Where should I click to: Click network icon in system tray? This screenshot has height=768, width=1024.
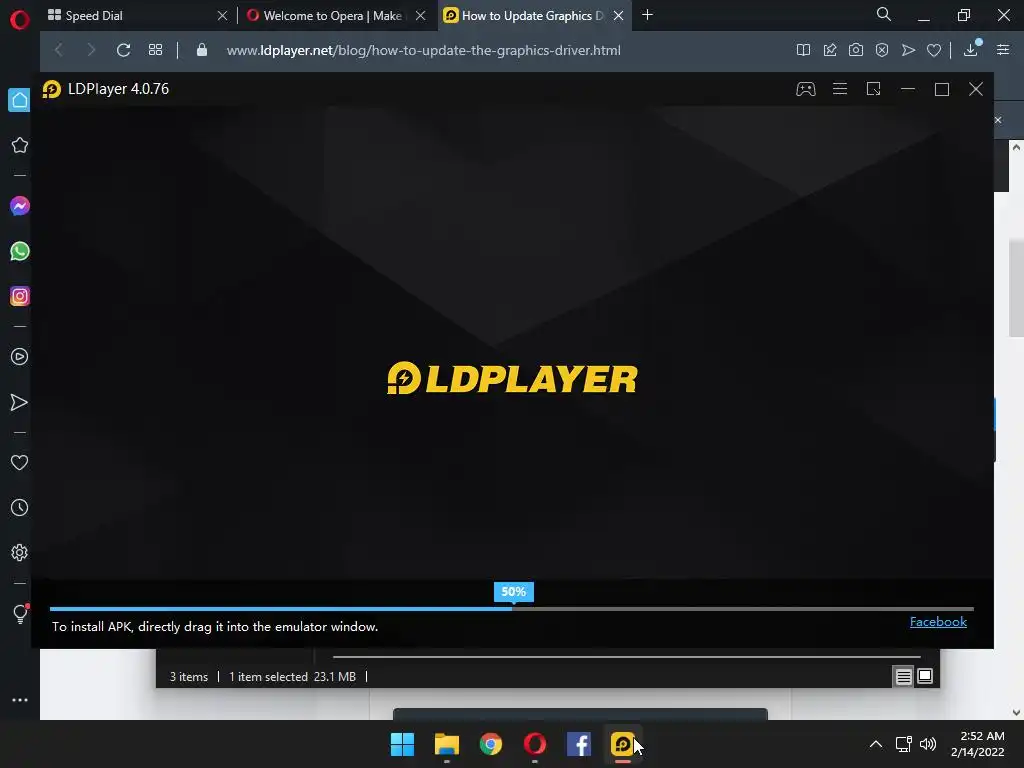903,744
